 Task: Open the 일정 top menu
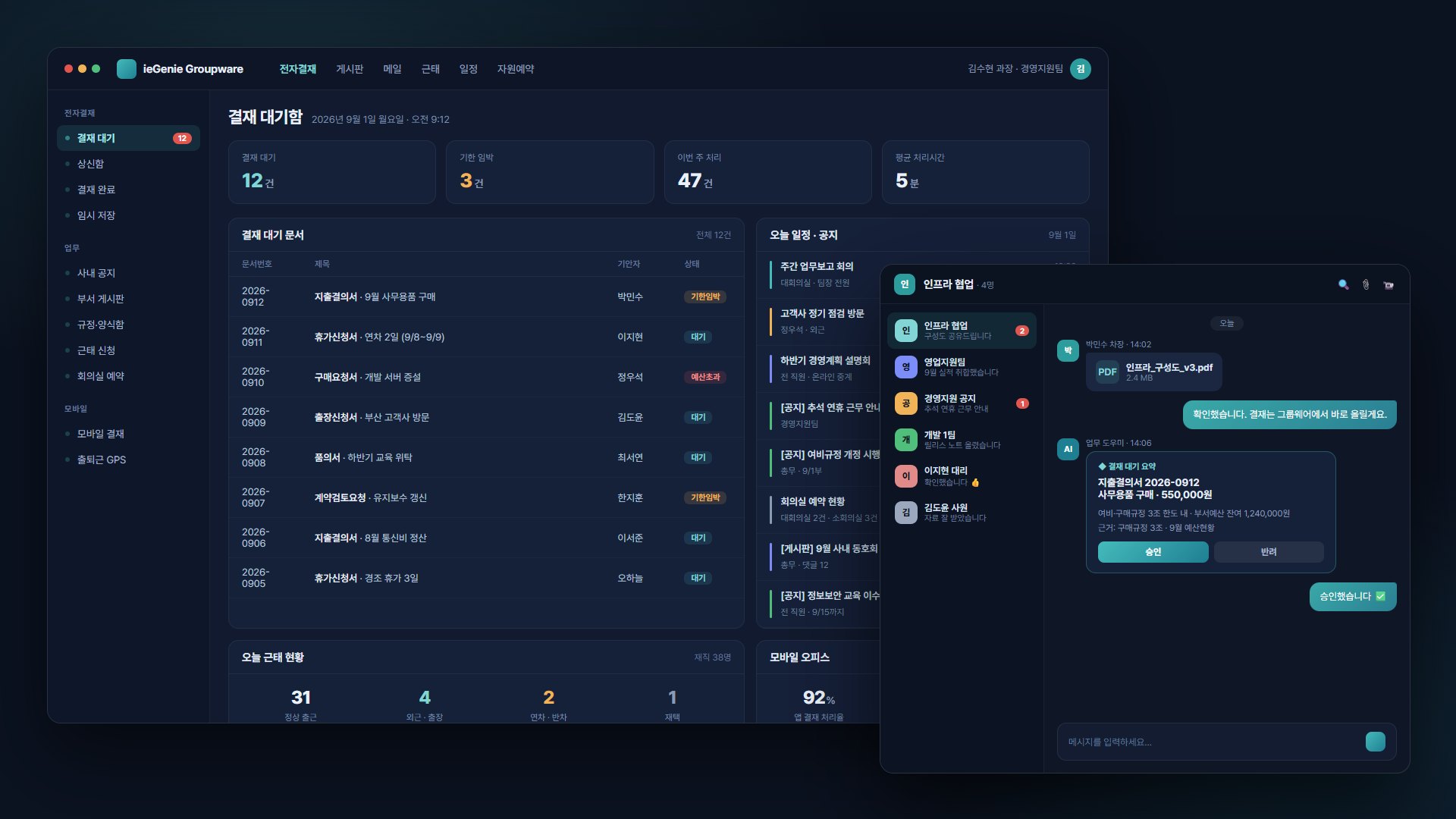pos(469,69)
